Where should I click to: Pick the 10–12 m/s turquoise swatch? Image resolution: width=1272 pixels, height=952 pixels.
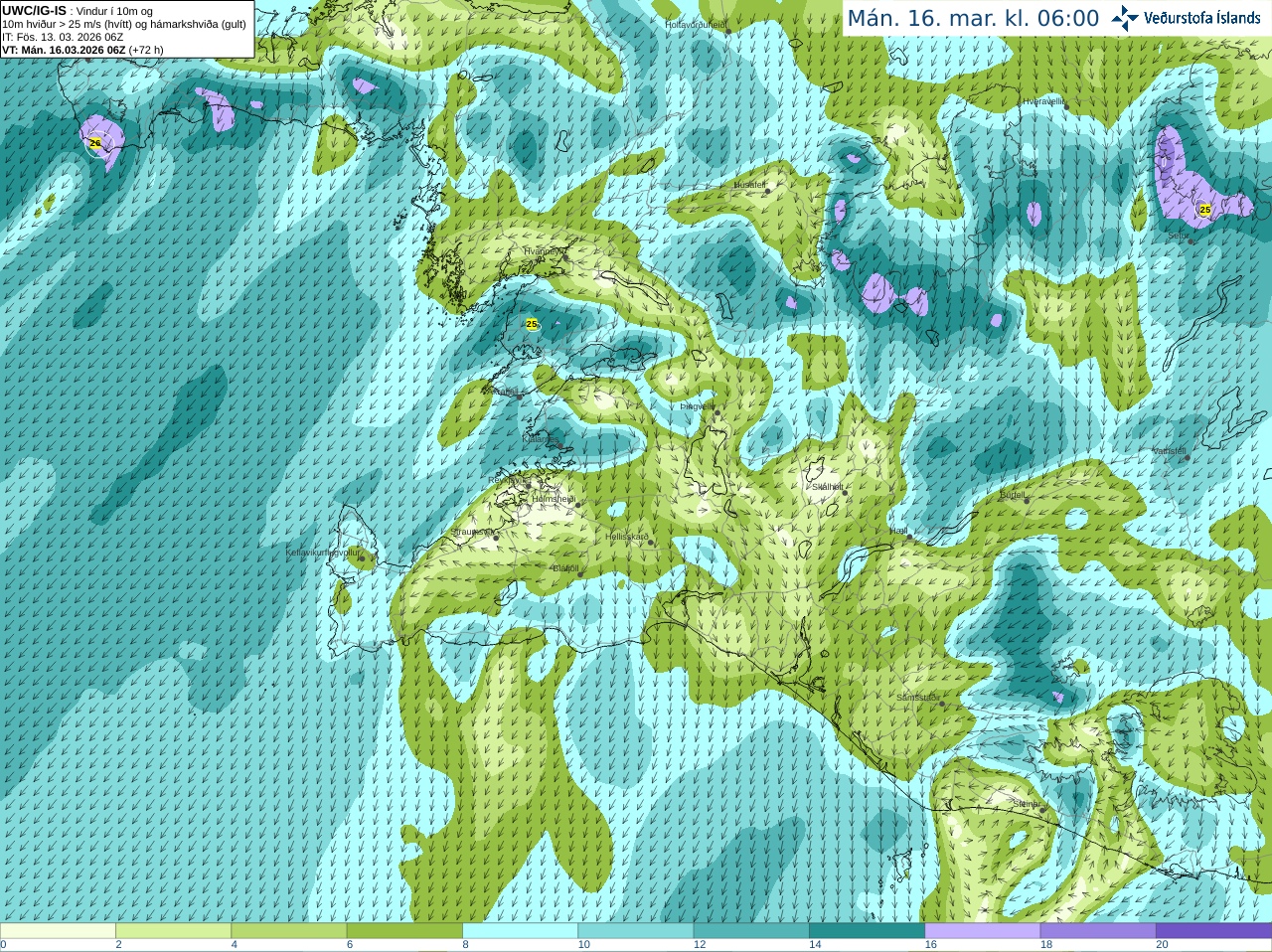[x=636, y=931]
